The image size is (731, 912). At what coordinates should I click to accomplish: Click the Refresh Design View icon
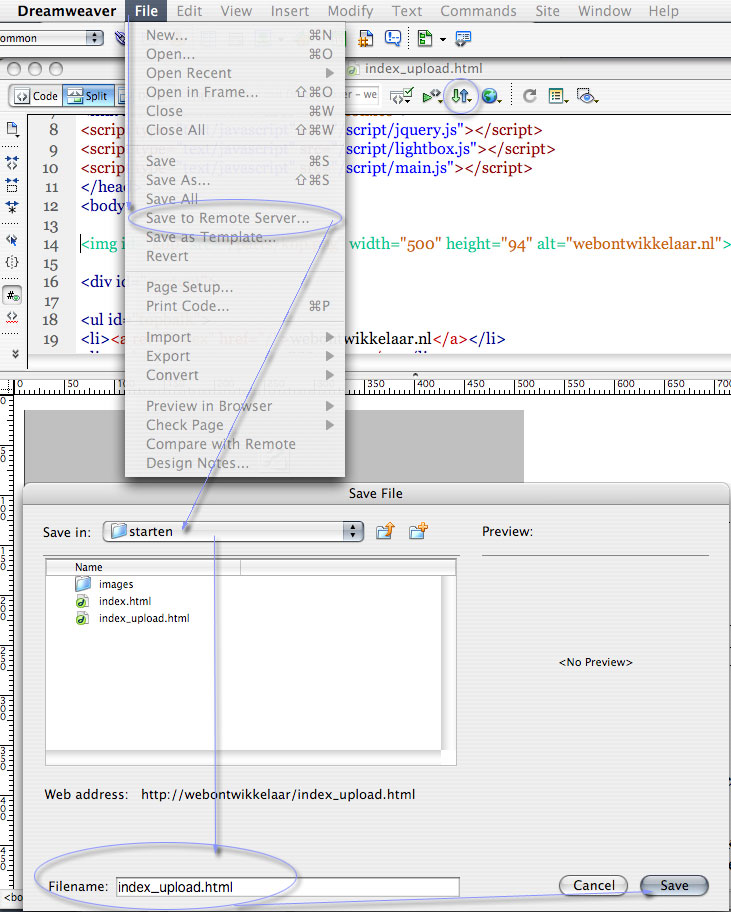pos(529,95)
